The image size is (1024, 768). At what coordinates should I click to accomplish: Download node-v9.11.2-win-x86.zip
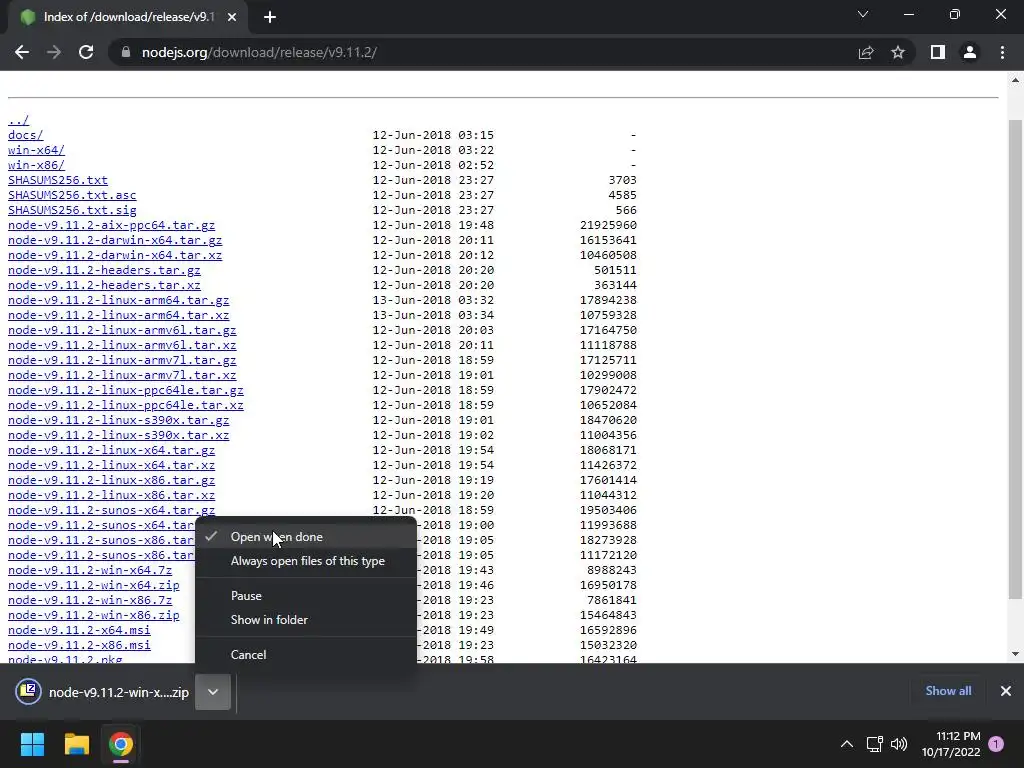pyautogui.click(x=94, y=616)
